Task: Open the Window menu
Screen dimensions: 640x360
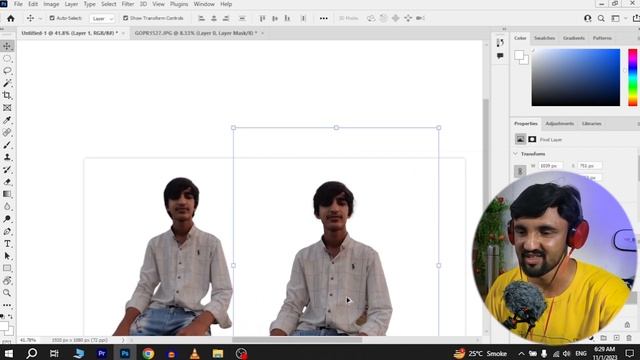Action: click(x=204, y=4)
